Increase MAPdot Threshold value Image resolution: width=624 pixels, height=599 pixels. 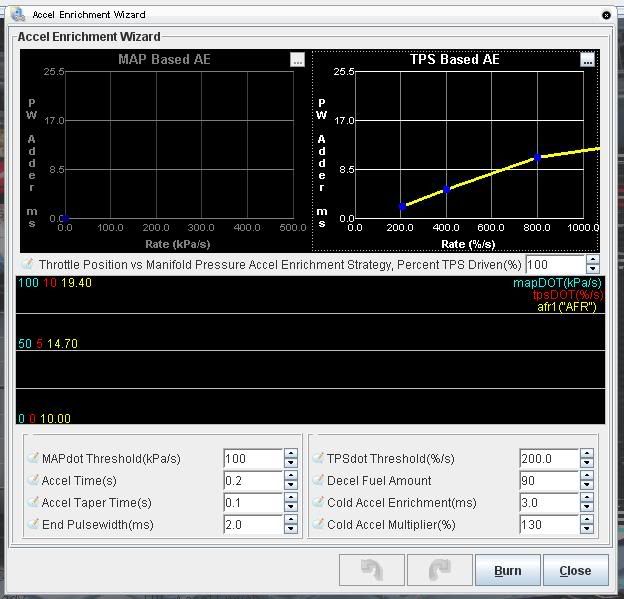291,454
